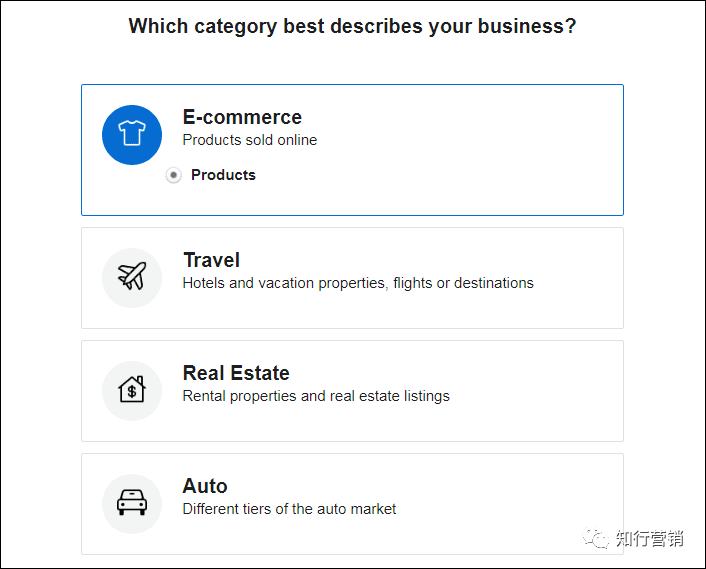The width and height of the screenshot is (706, 569).
Task: Click the bold Products label text
Action: click(x=223, y=175)
